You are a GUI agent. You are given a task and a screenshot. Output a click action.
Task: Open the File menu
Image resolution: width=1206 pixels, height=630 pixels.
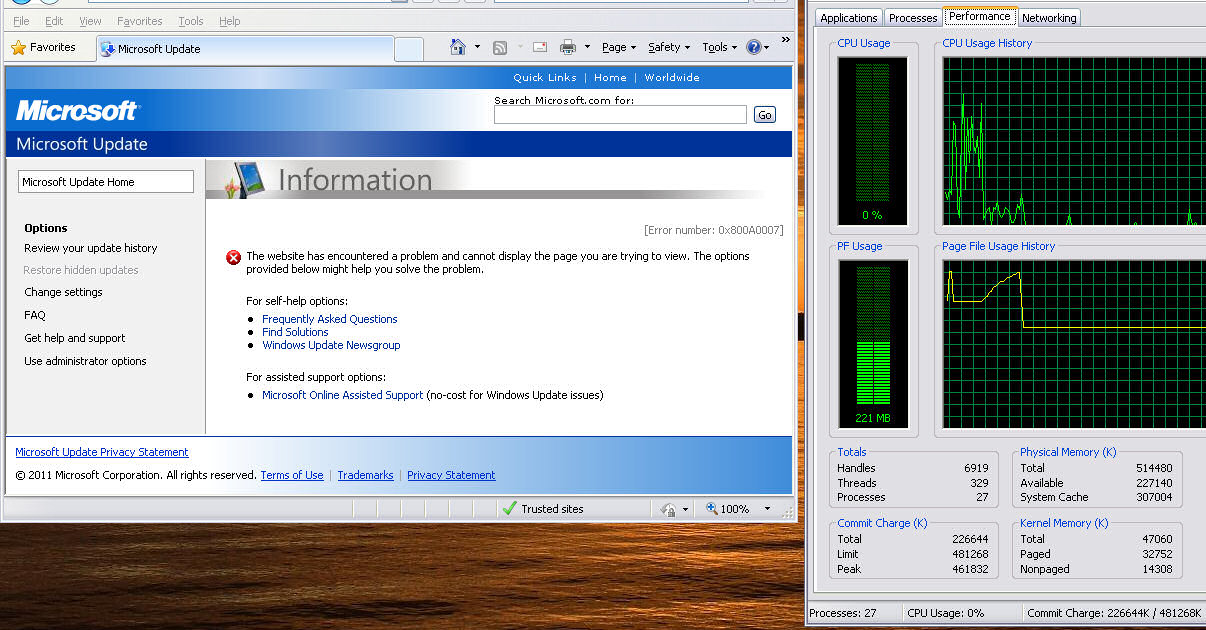[21, 21]
